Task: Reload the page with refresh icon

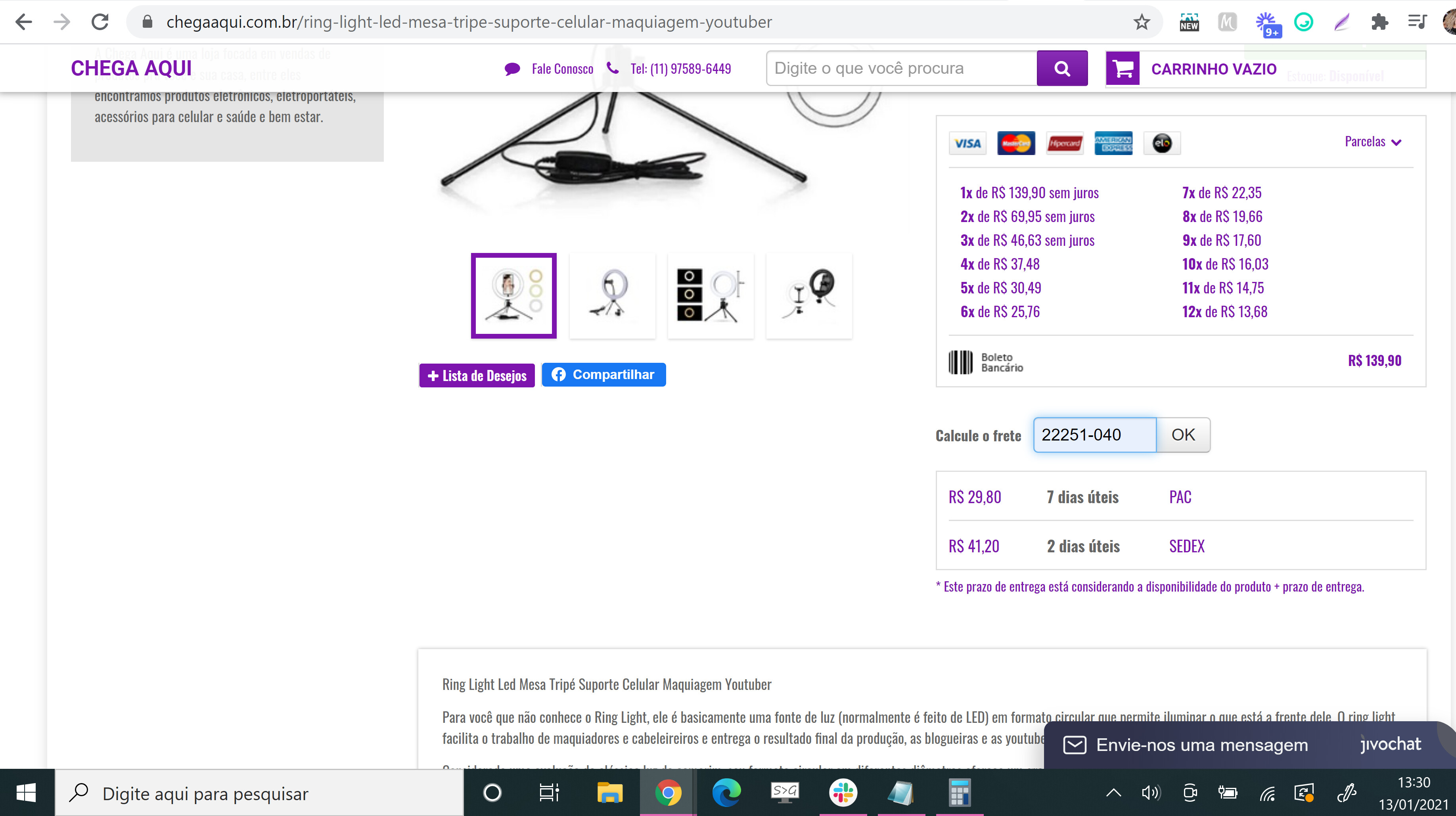Action: pos(100,22)
